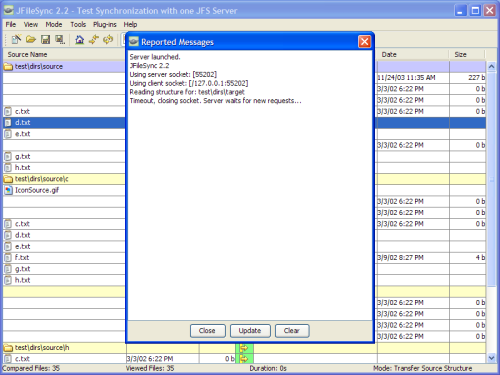Open the Mode menu
This screenshot has height=375, width=500.
54,24
